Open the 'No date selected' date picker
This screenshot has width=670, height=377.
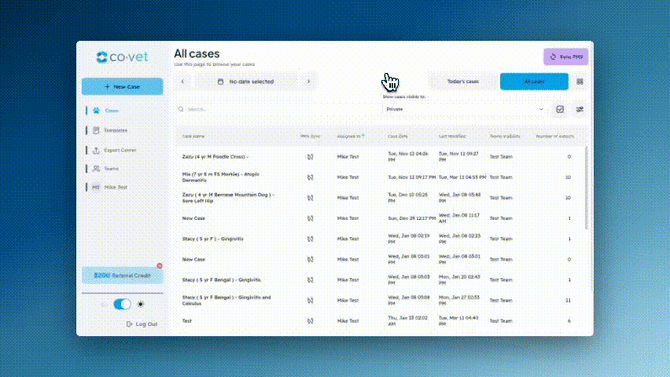[x=246, y=81]
